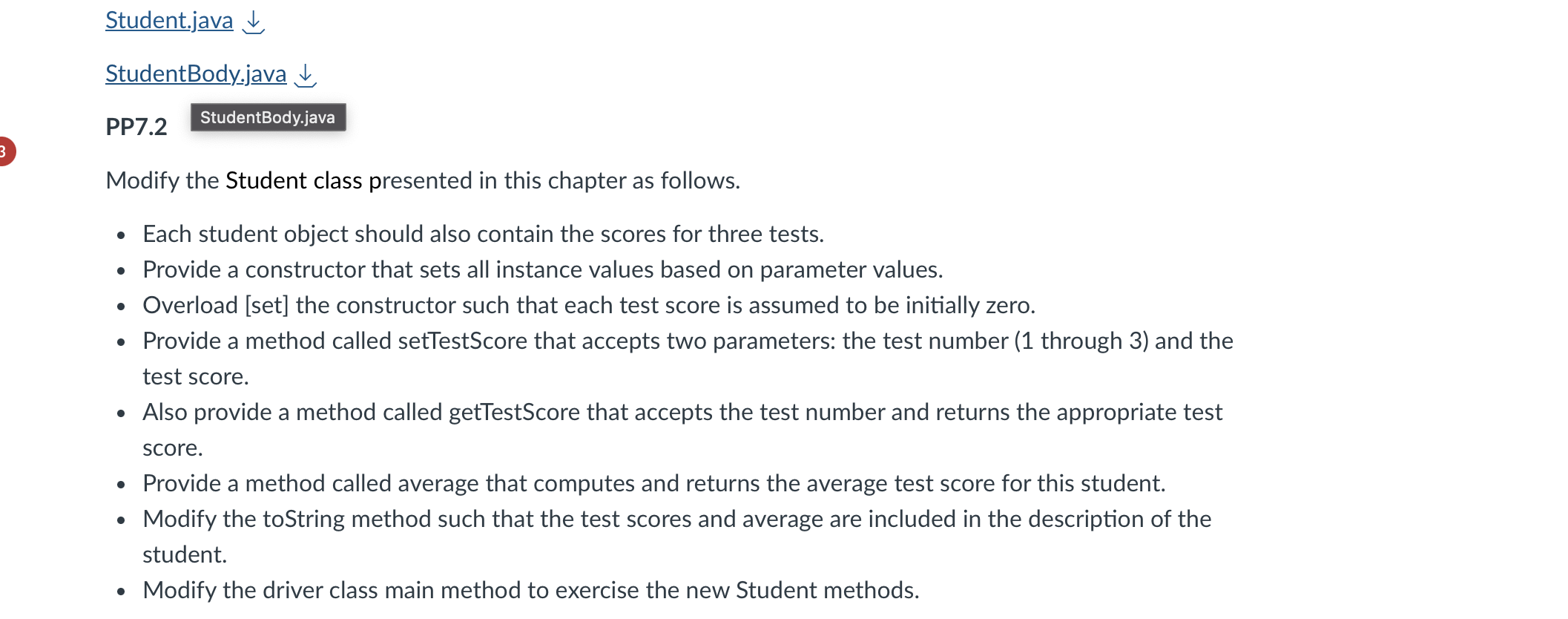Click the bullet about three test scores
Screen dimensions: 1568x619
click(x=482, y=234)
